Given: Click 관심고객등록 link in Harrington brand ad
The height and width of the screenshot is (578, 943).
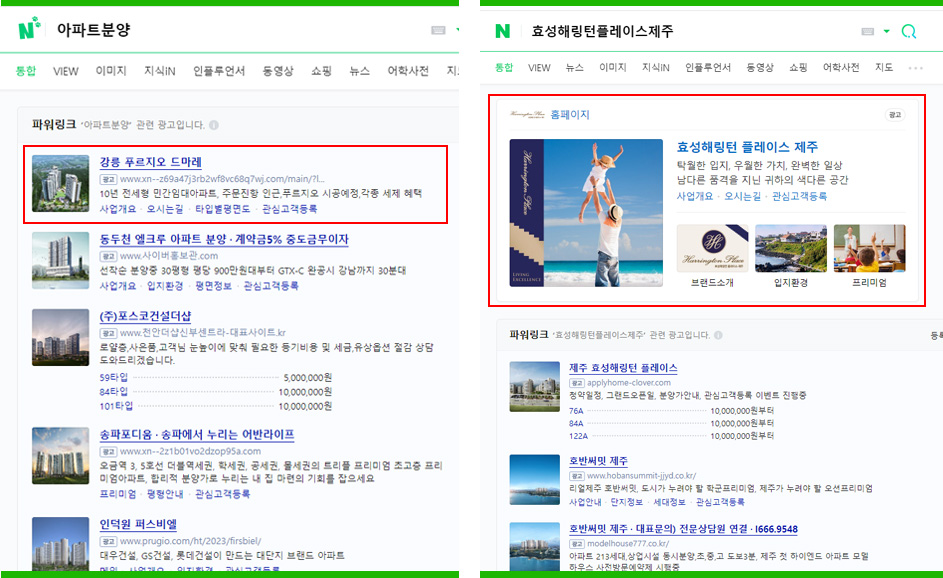Looking at the screenshot, I should tap(799, 196).
